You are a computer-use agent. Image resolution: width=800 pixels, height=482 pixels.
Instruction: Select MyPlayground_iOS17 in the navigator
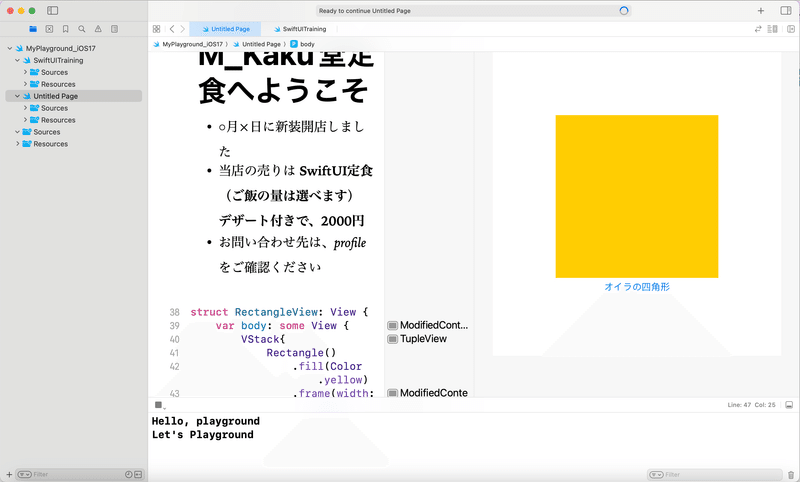[60, 48]
